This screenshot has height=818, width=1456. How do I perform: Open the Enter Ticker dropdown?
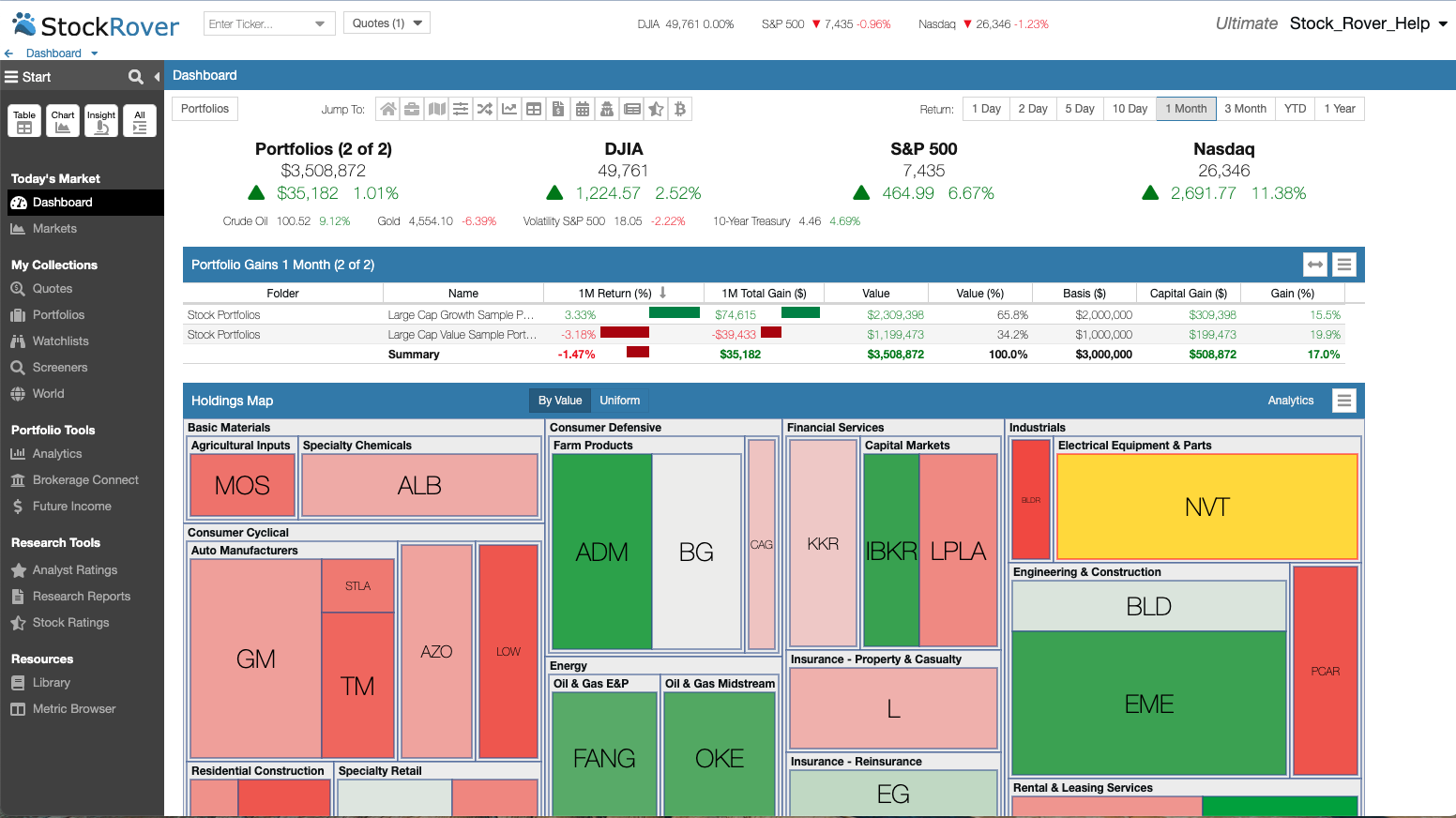click(x=320, y=23)
